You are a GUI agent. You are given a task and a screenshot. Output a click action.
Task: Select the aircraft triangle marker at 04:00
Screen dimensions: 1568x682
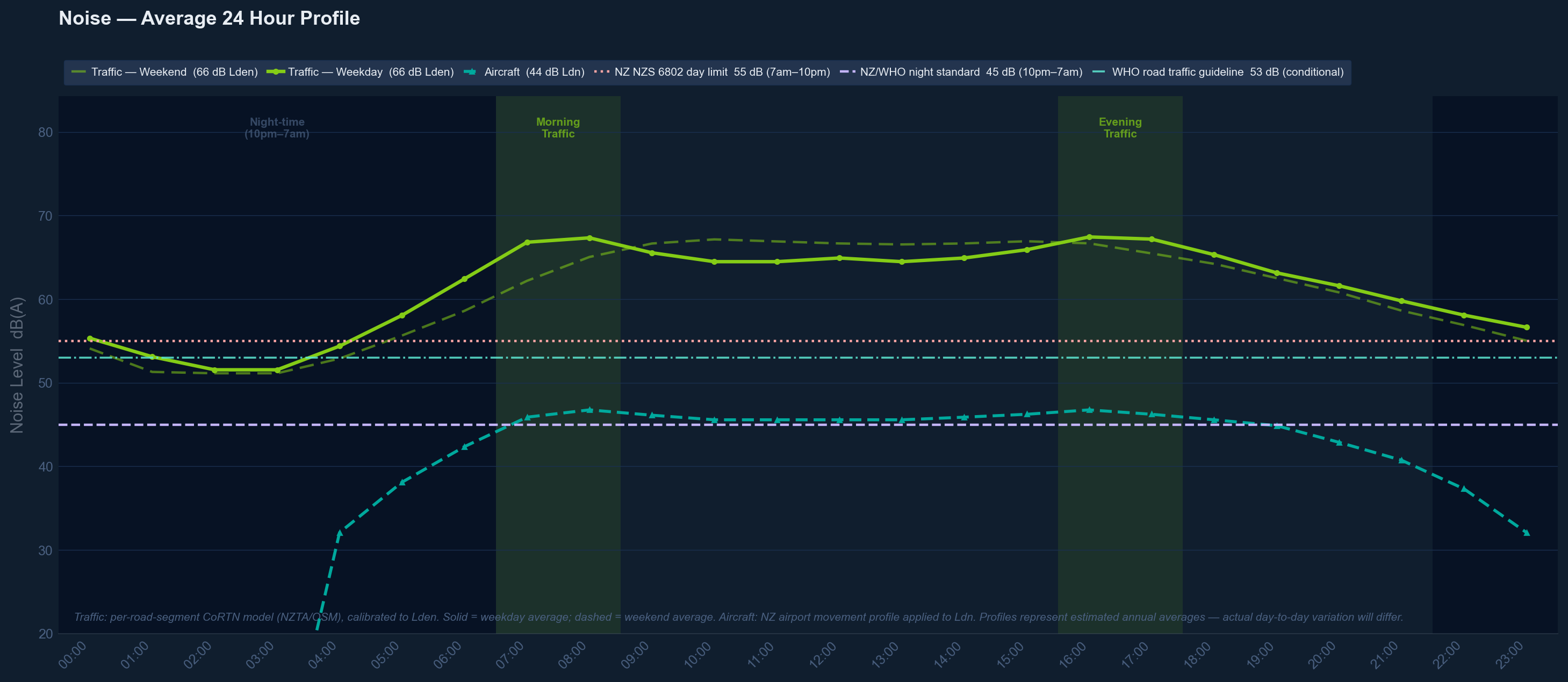coord(339,534)
